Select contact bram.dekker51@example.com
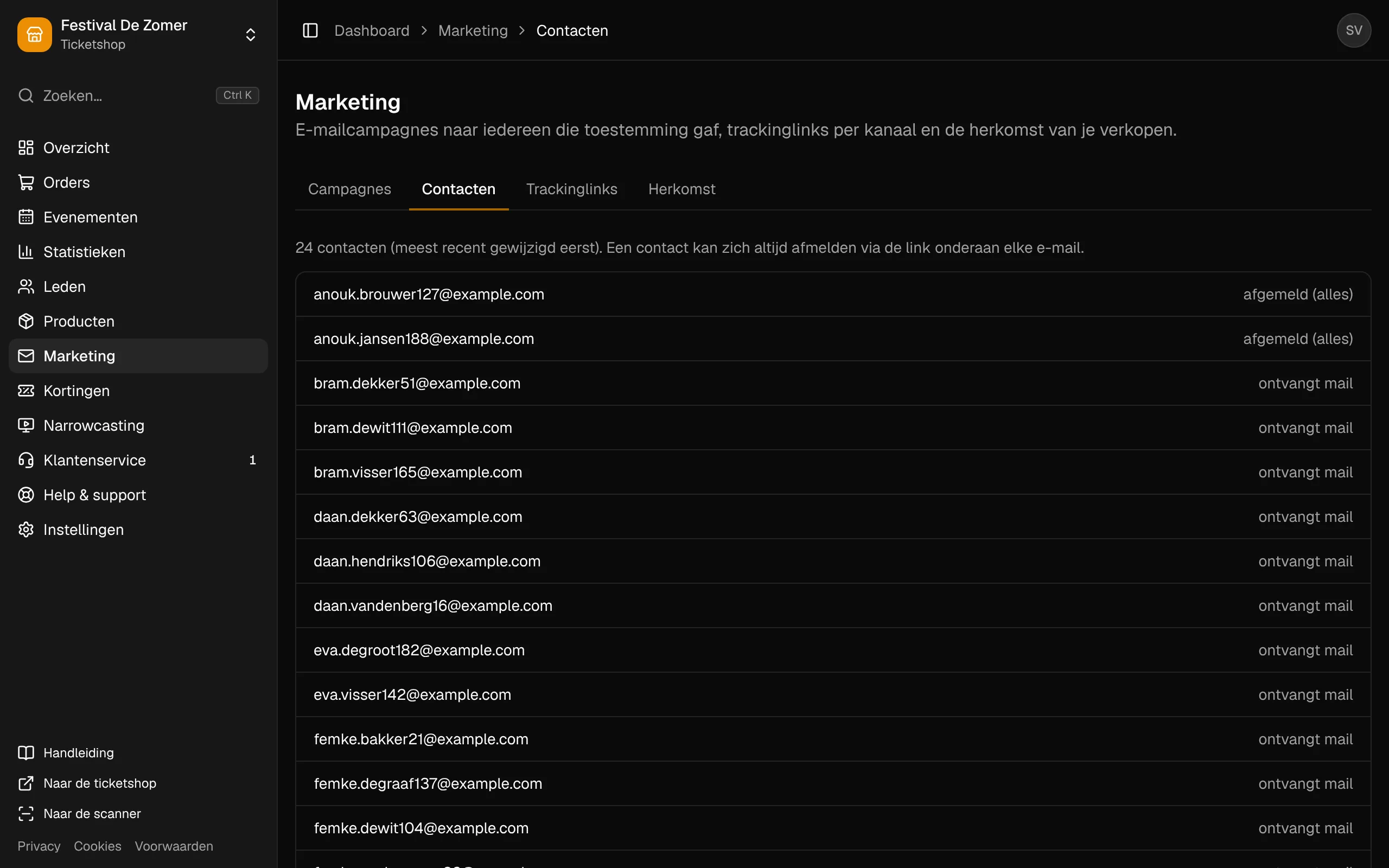The height and width of the screenshot is (868, 1389). pyautogui.click(x=833, y=383)
